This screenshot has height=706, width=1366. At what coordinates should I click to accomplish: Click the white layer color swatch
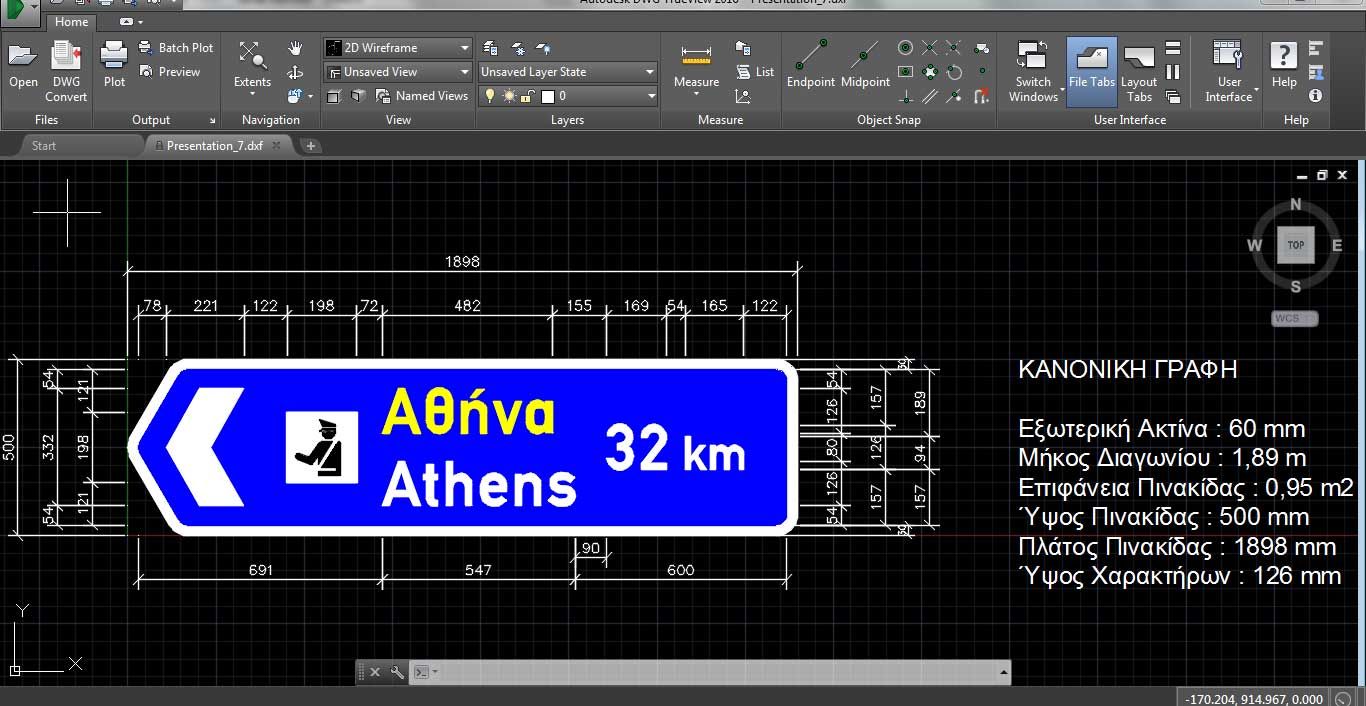pyautogui.click(x=547, y=97)
